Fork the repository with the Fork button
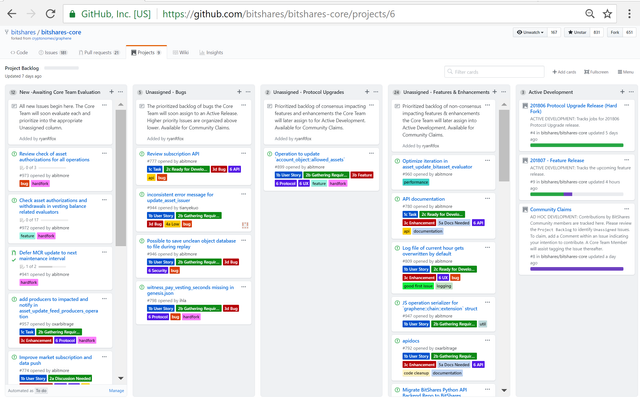 coord(615,32)
